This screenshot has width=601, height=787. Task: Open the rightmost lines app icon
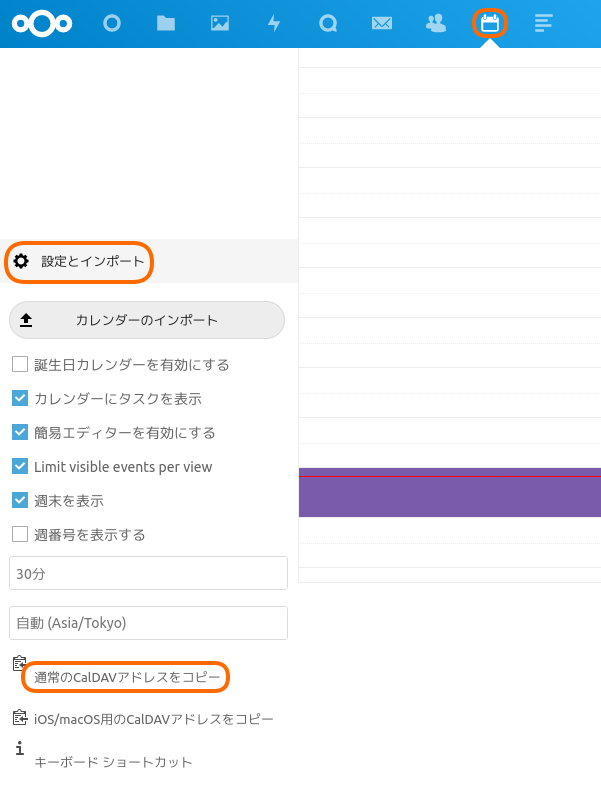tap(543, 23)
